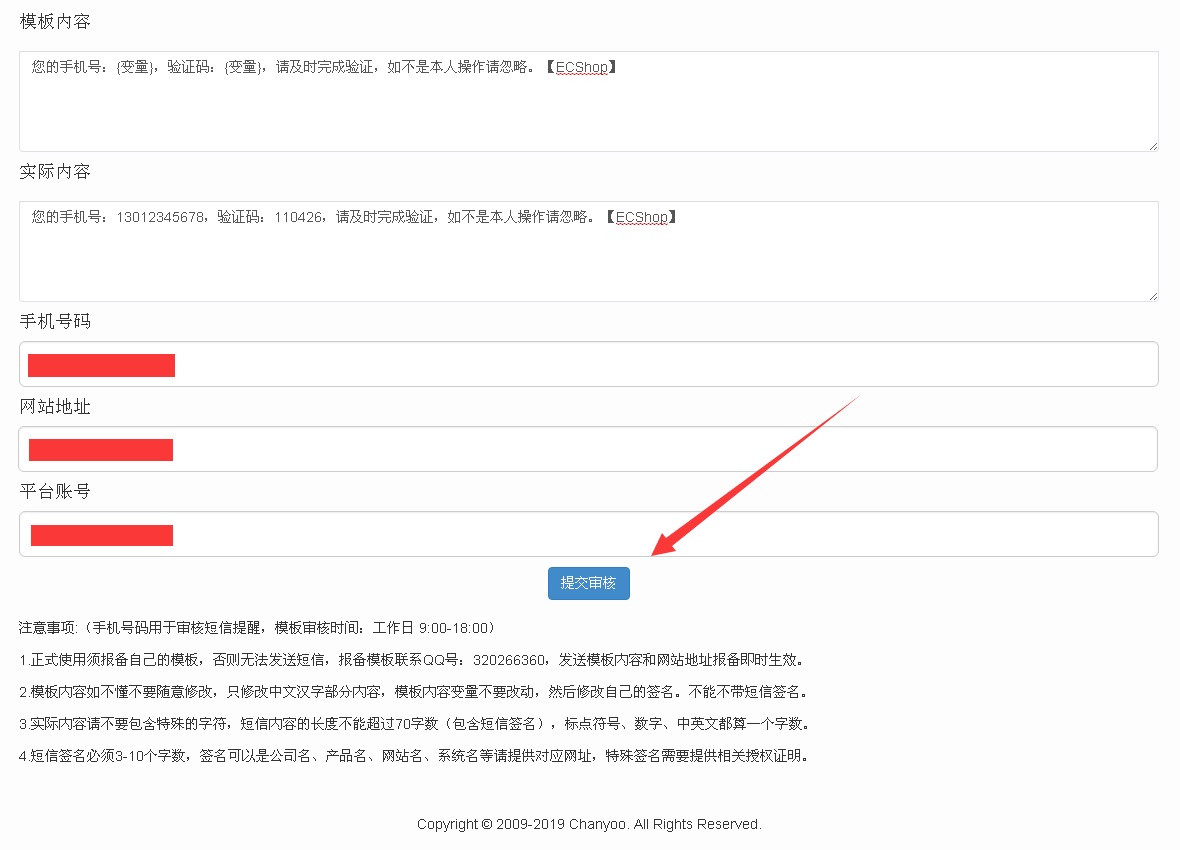Image resolution: width=1180 pixels, height=850 pixels.
Task: Focus the 模板内容 template text area
Action: point(588,110)
